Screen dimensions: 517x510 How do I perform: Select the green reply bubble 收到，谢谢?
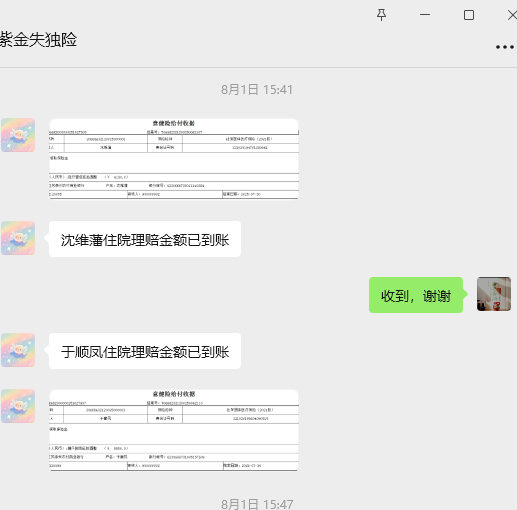416,295
